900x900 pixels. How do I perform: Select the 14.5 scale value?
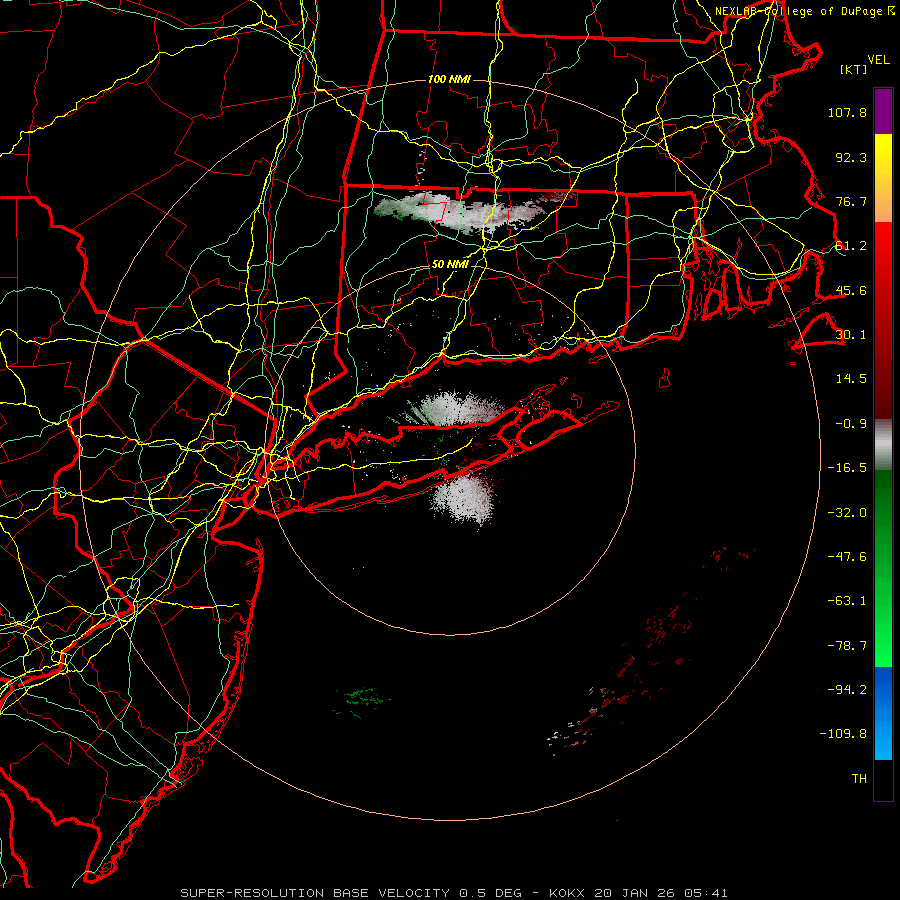coord(851,379)
